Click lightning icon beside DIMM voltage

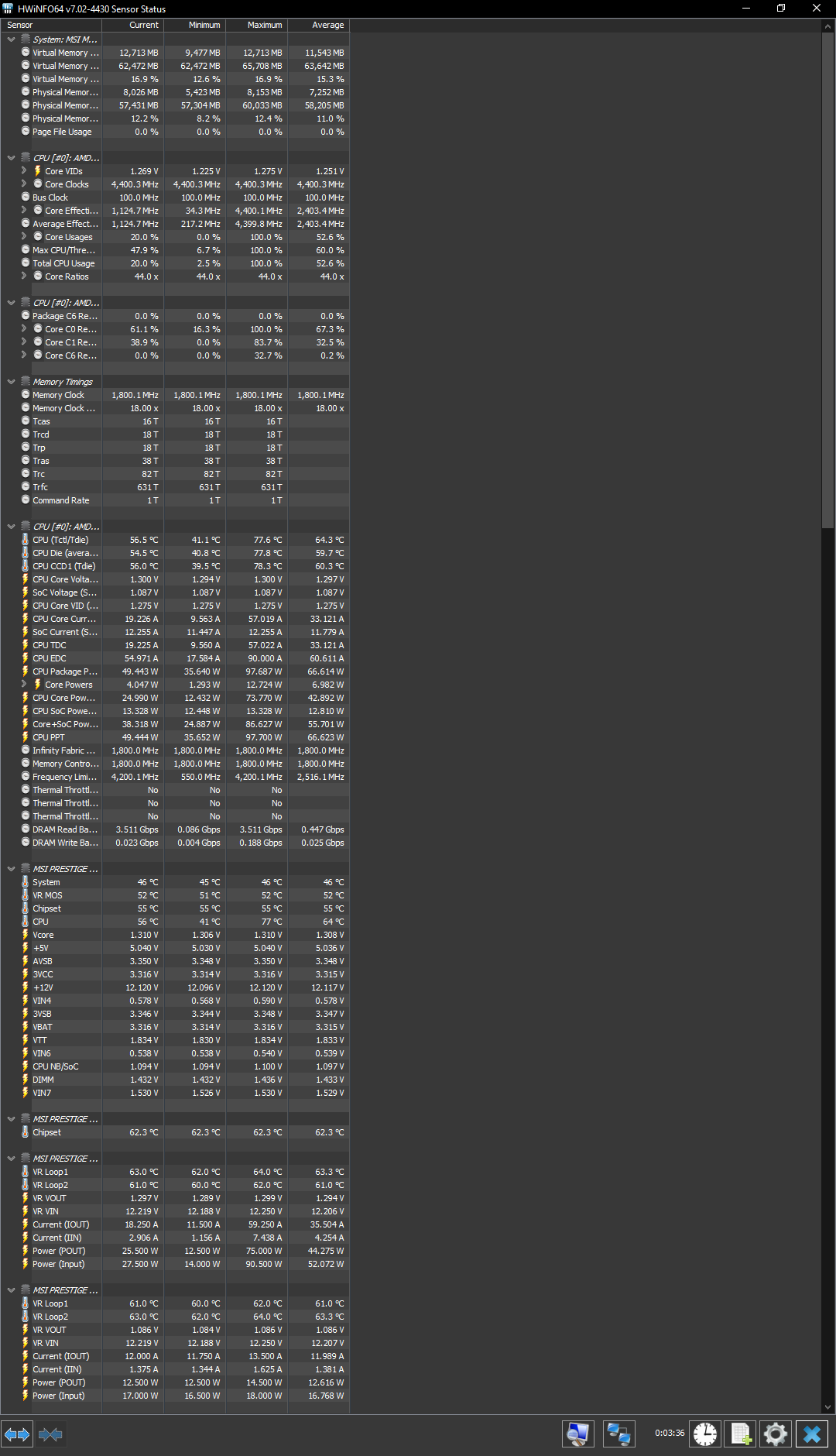click(x=26, y=1080)
